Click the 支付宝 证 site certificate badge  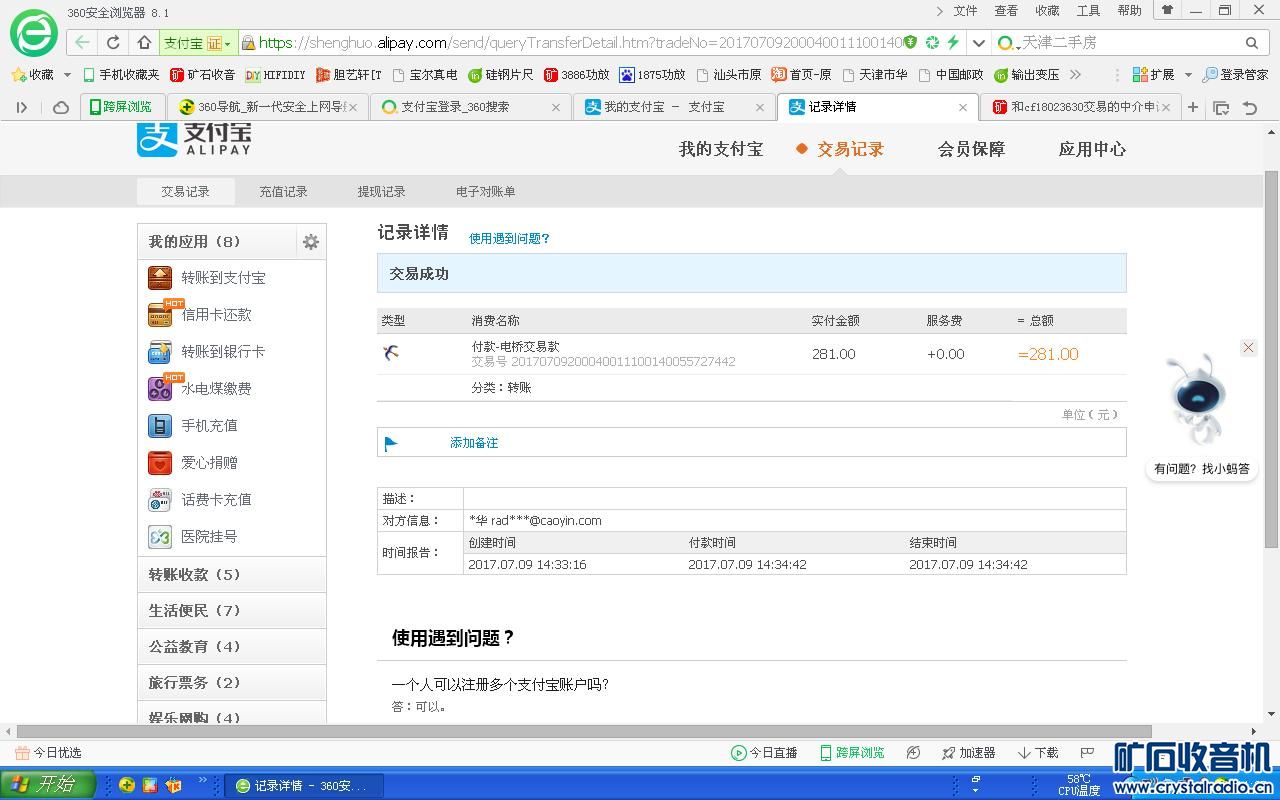click(197, 43)
